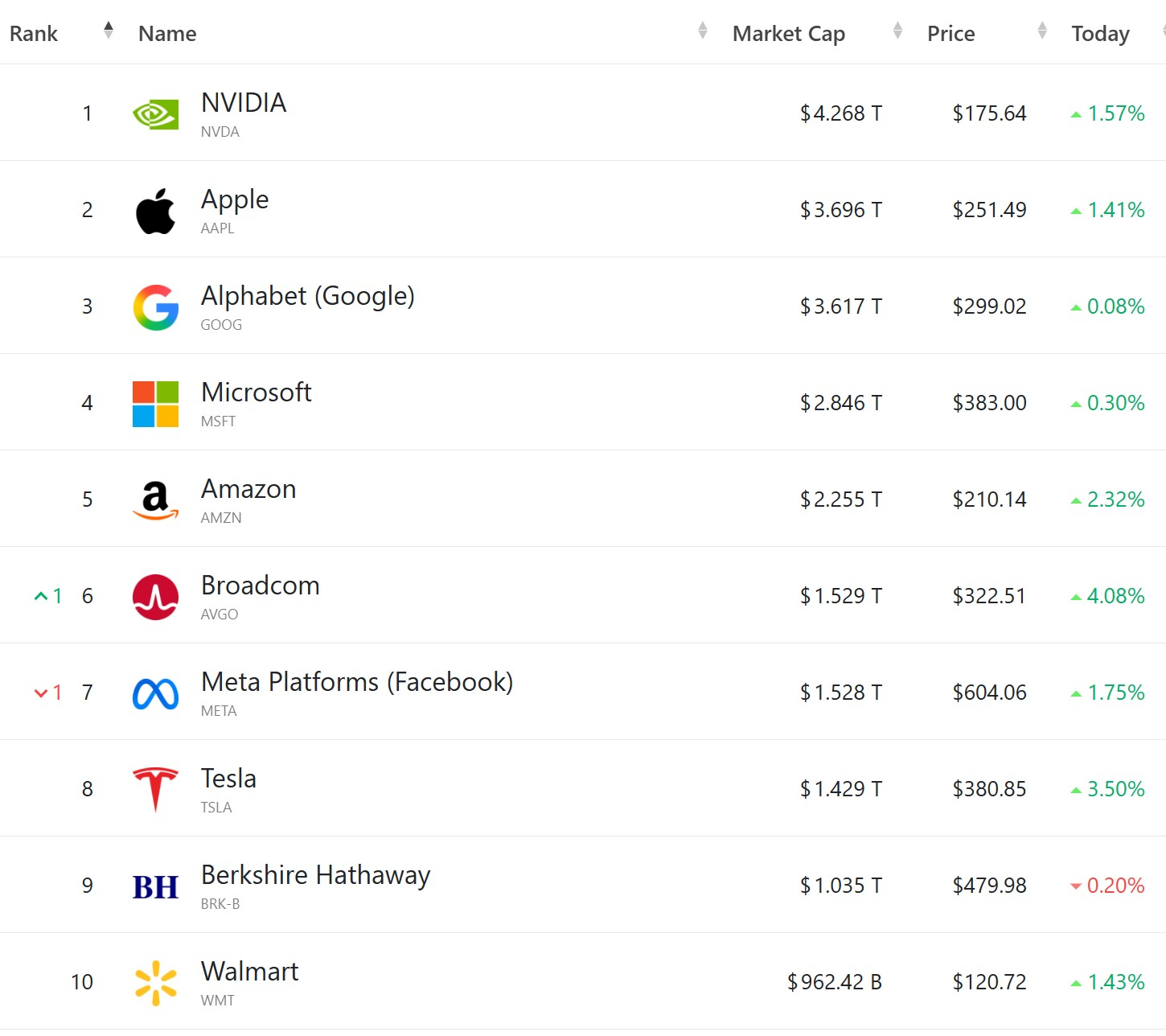
Task: Click the blue Meta infinity logo
Action: click(x=155, y=693)
